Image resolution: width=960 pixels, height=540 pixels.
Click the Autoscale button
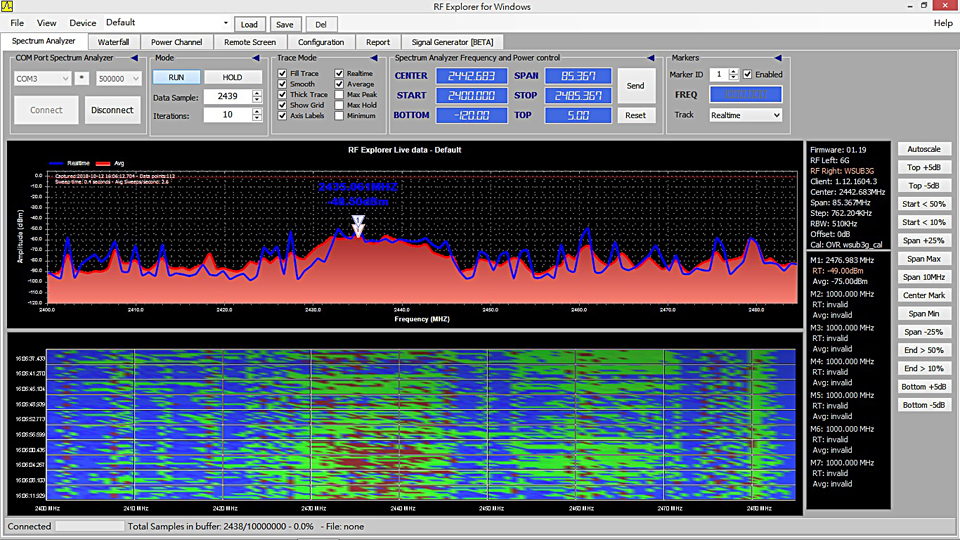tap(924, 149)
